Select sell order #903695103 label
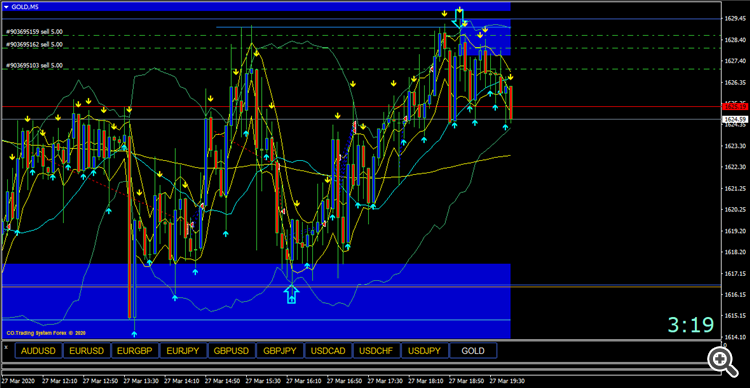This screenshot has height=388, width=750. (34, 66)
